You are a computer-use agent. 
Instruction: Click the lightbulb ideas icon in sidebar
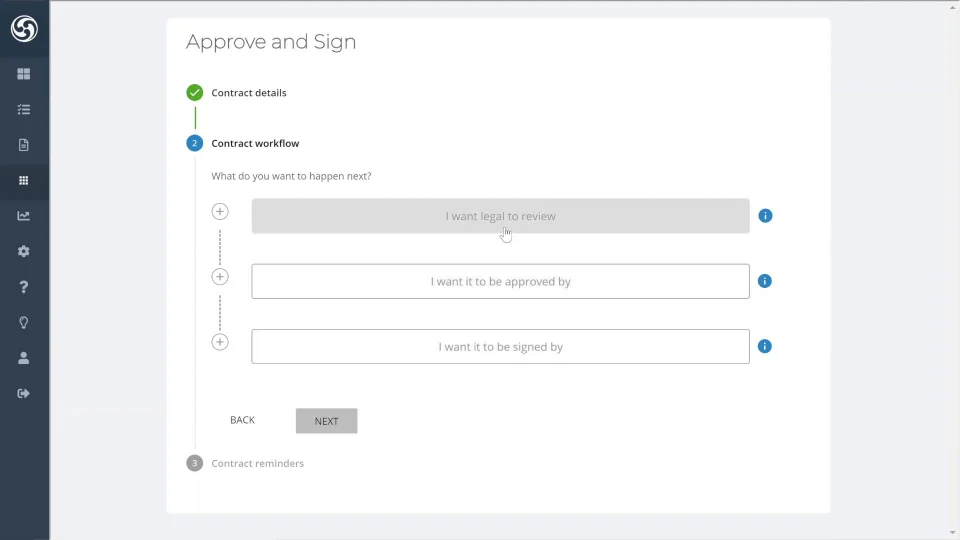[24, 323]
